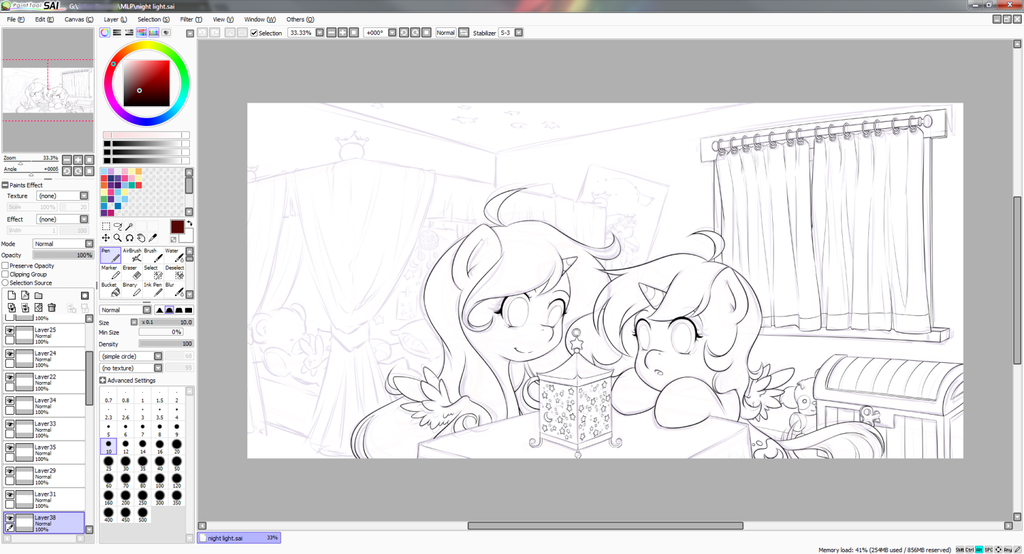Enable Selection Source option
The image size is (1024, 554).
(5, 283)
